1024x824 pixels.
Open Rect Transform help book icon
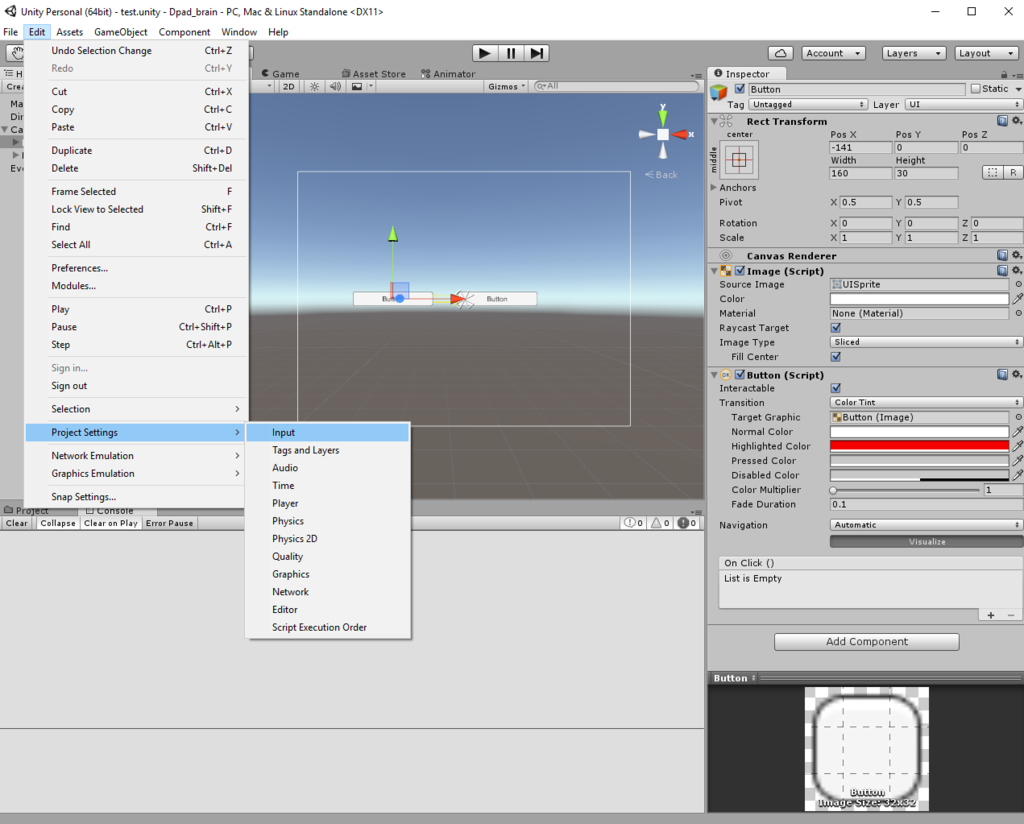tap(1002, 121)
